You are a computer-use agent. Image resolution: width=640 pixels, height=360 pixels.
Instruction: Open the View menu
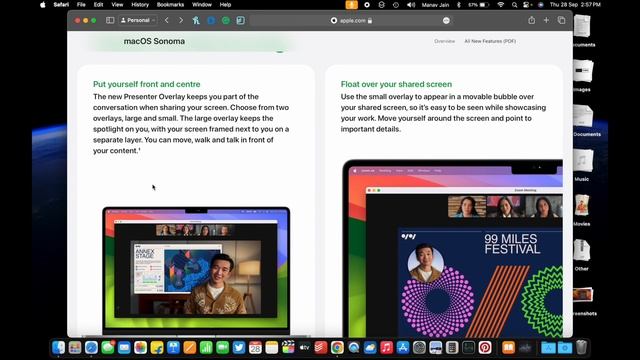[117, 4]
